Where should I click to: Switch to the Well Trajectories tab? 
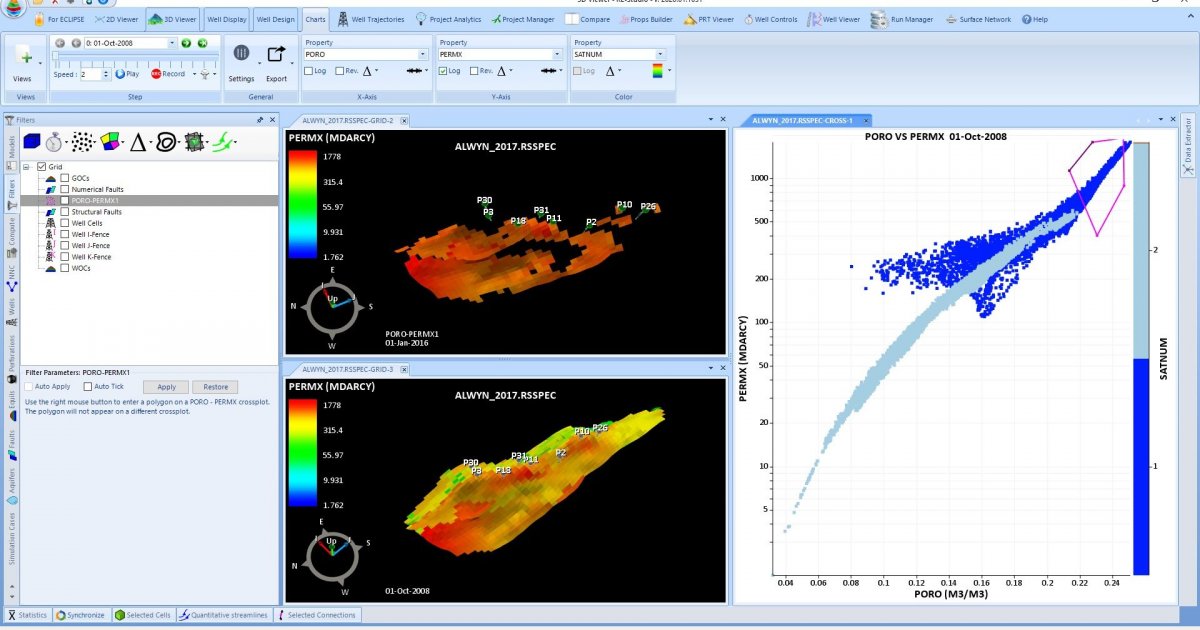(x=372, y=19)
